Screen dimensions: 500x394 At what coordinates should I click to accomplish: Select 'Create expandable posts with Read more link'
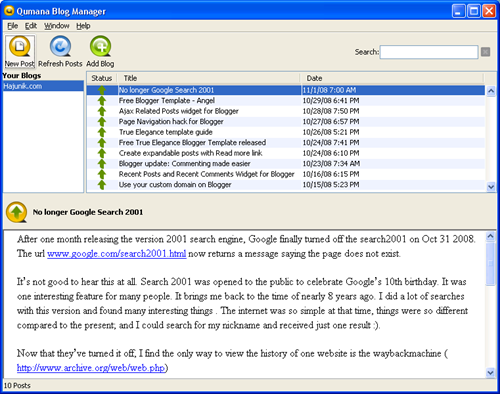[x=190, y=153]
